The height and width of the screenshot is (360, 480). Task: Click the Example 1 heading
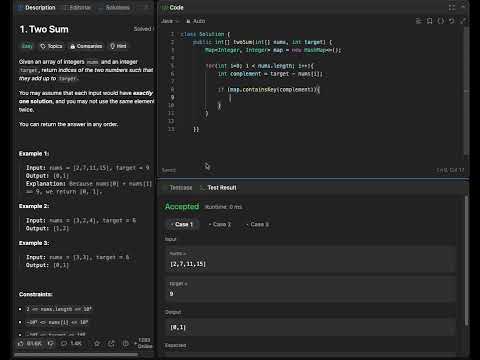[34, 154]
